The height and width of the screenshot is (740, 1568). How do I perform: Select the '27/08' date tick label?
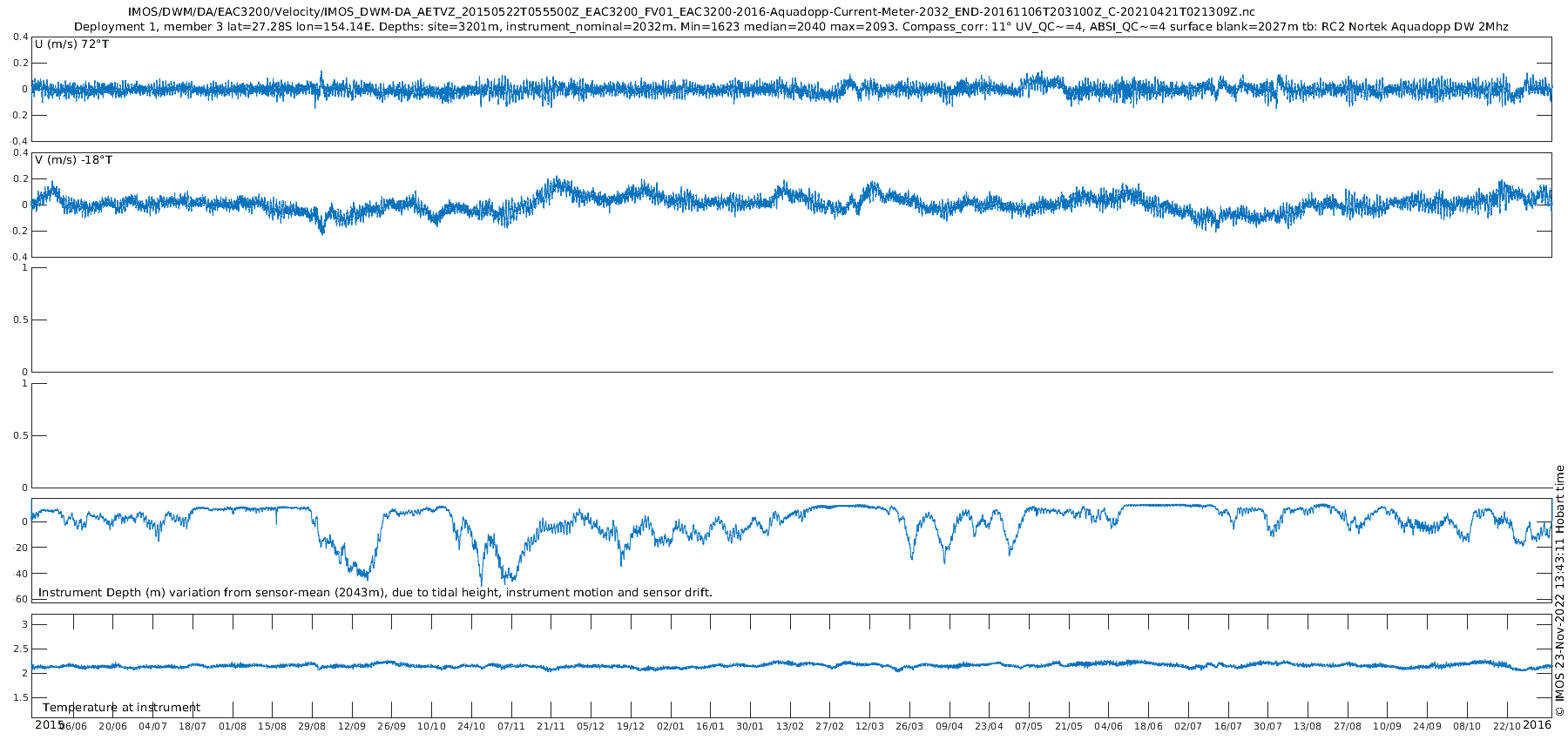point(1348,726)
